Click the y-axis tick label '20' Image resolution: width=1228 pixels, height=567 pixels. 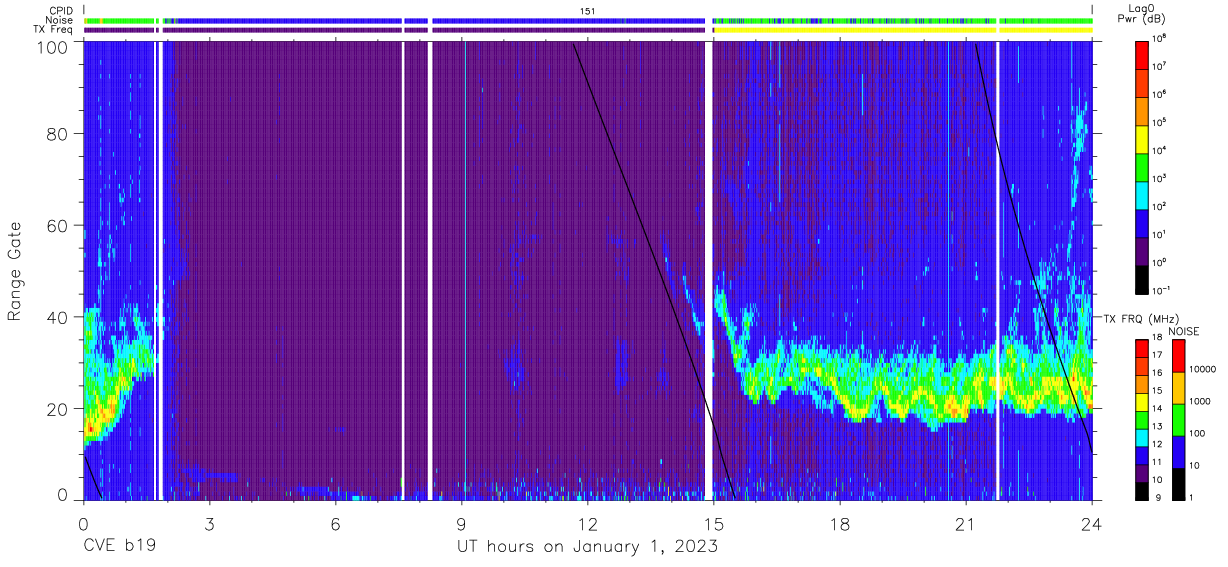tap(58, 408)
